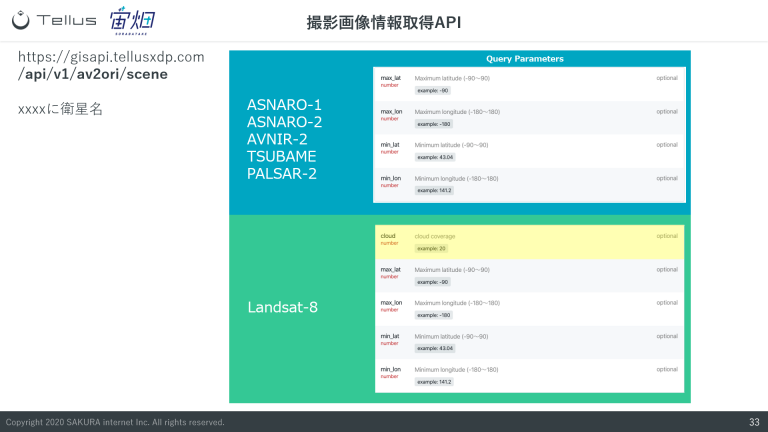Click the Copyright 2020 SAKURA internet footer text

click(x=115, y=422)
